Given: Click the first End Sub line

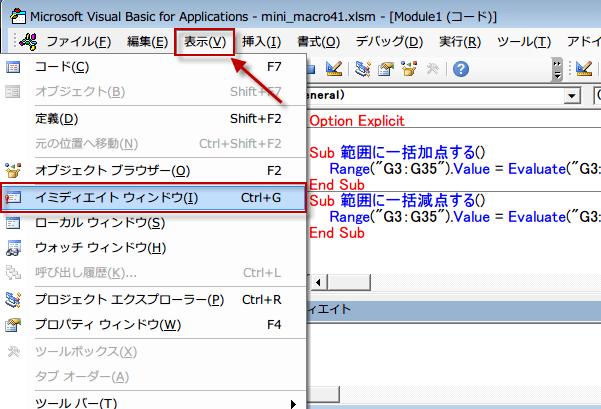Looking at the screenshot, I should tap(337, 185).
